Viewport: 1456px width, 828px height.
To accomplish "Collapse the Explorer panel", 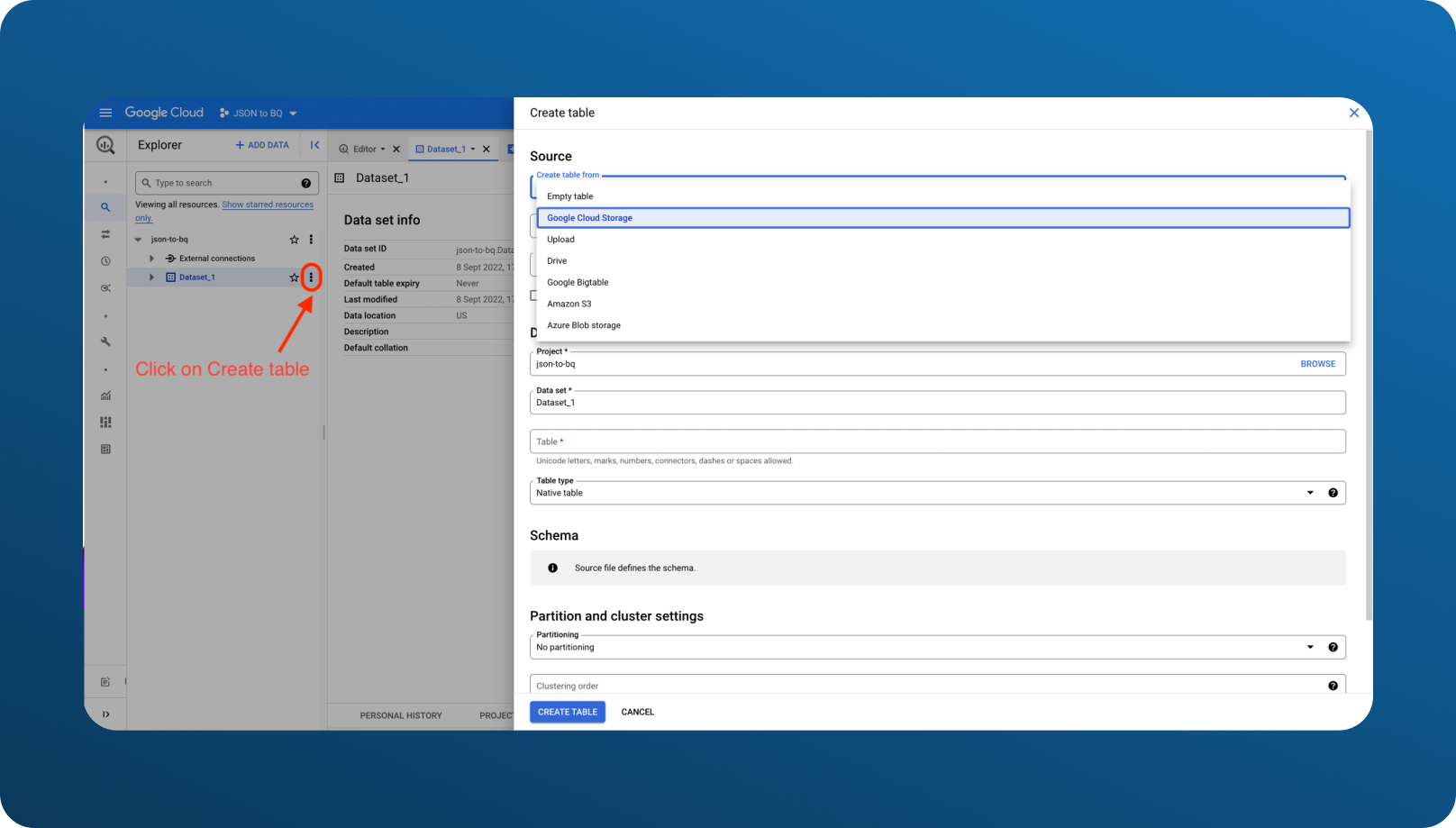I will (x=314, y=145).
